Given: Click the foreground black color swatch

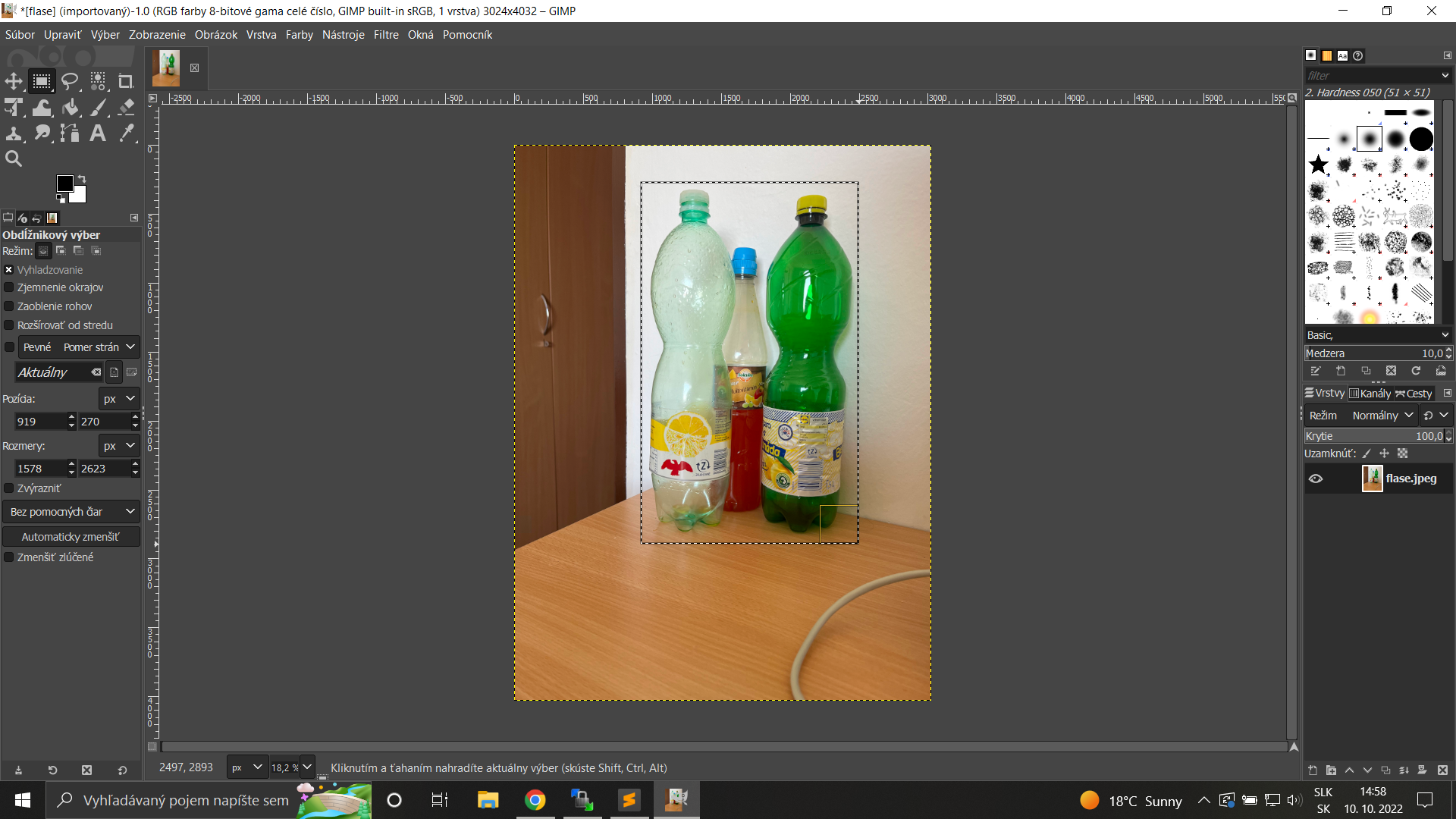Looking at the screenshot, I should 64,183.
